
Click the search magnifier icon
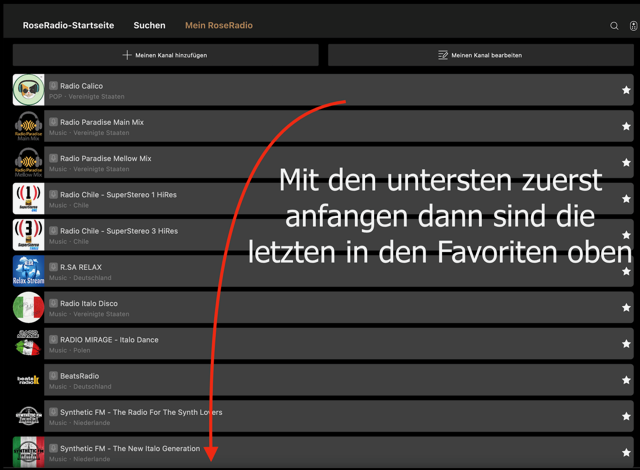[x=614, y=26]
